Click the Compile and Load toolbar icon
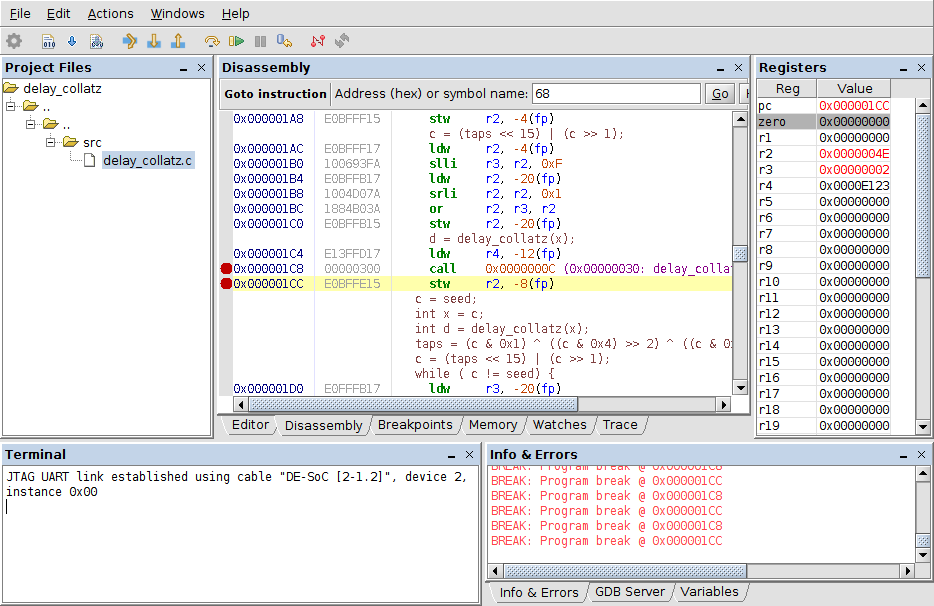Viewport: 934px width, 606px height. pyautogui.click(x=96, y=41)
